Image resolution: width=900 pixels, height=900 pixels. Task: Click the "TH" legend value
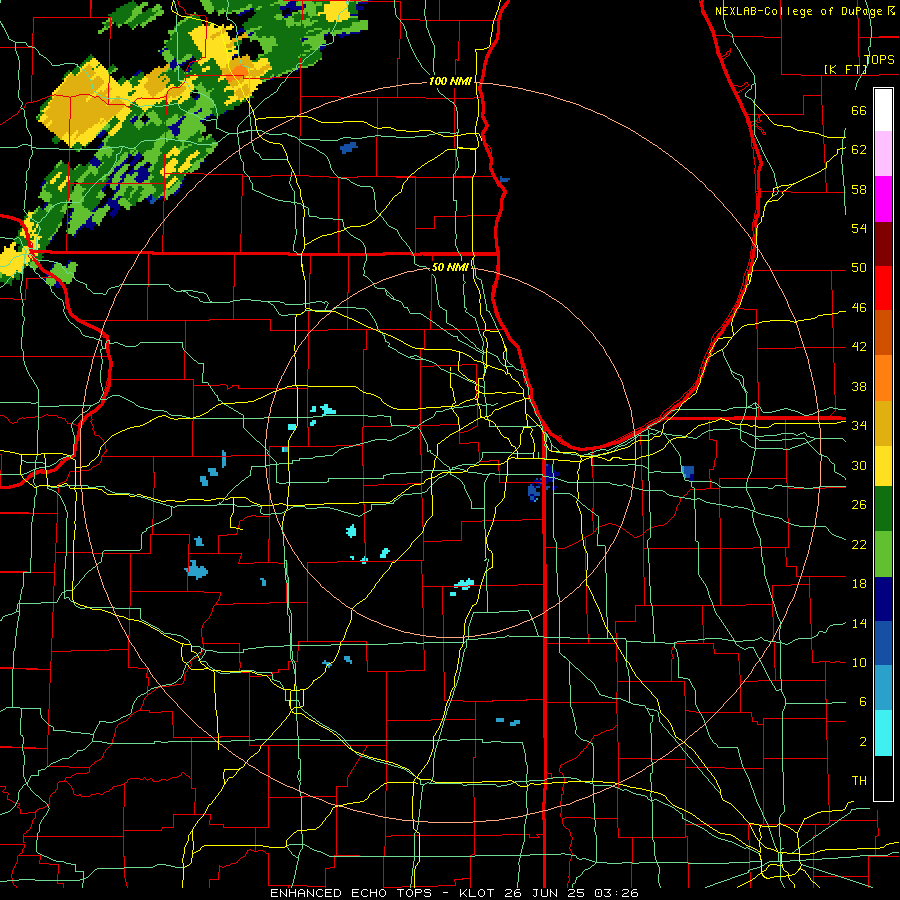(x=859, y=781)
